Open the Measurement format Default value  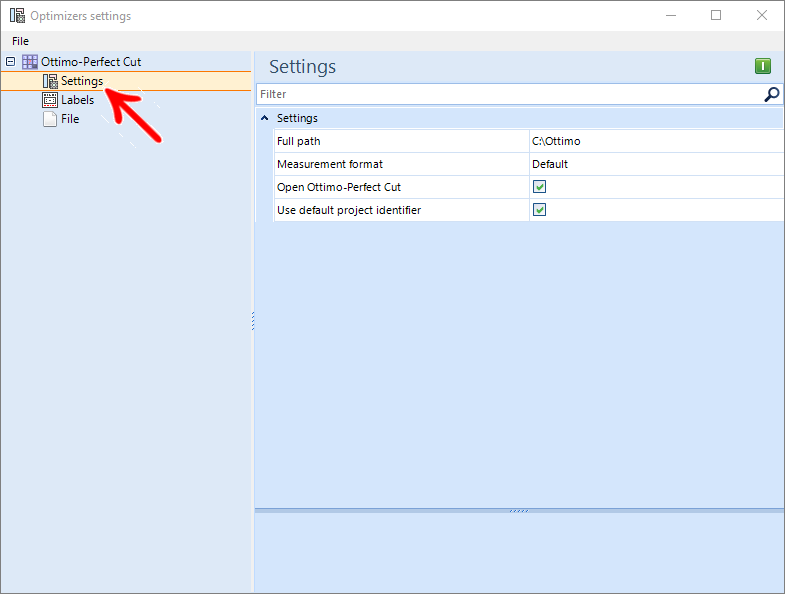click(x=656, y=164)
